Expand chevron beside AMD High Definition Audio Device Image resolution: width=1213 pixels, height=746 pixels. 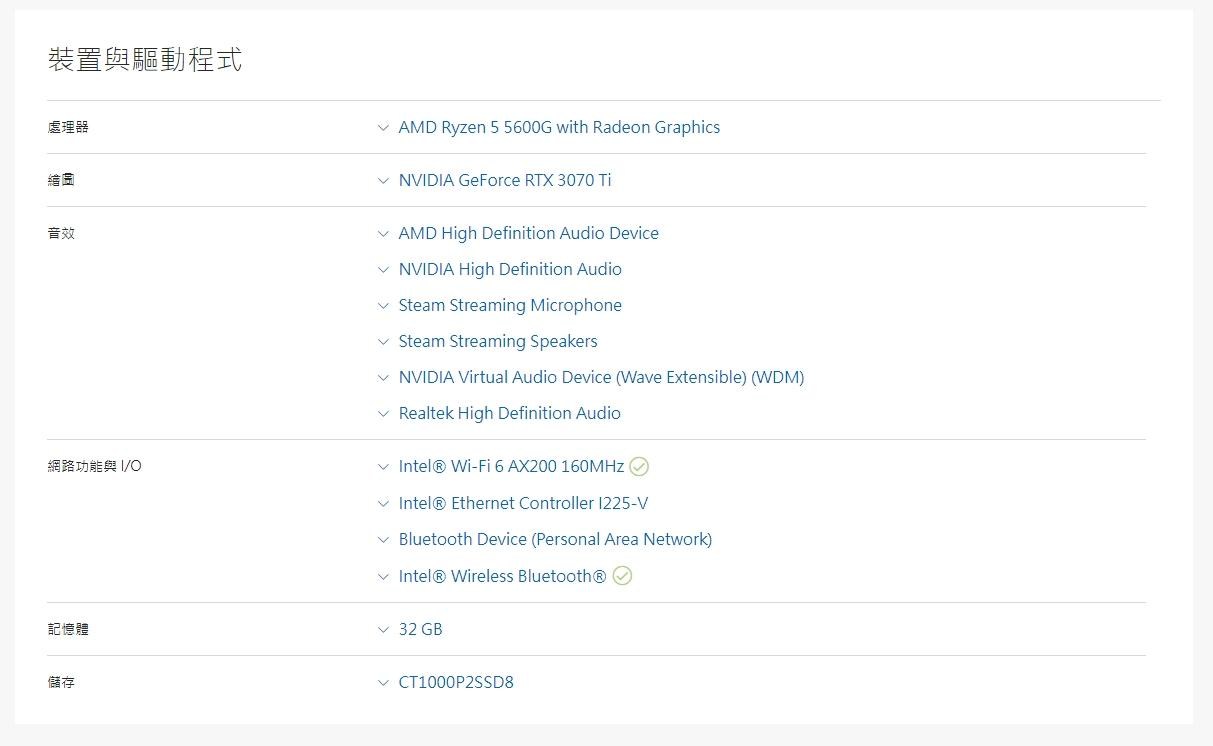[x=383, y=234]
